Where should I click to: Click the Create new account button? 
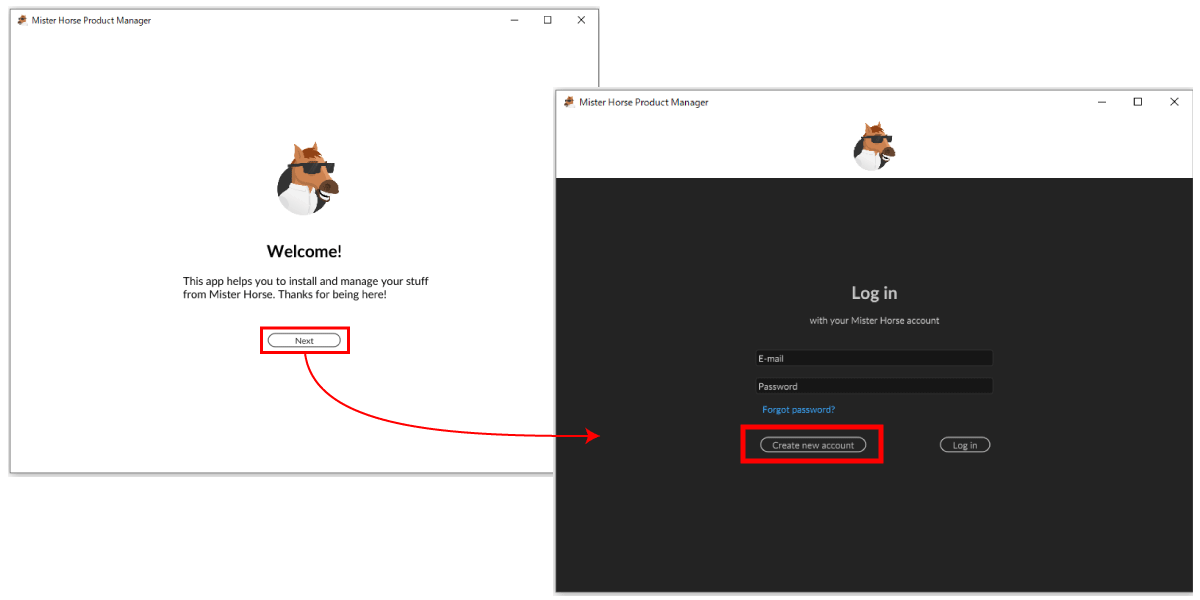tap(813, 445)
